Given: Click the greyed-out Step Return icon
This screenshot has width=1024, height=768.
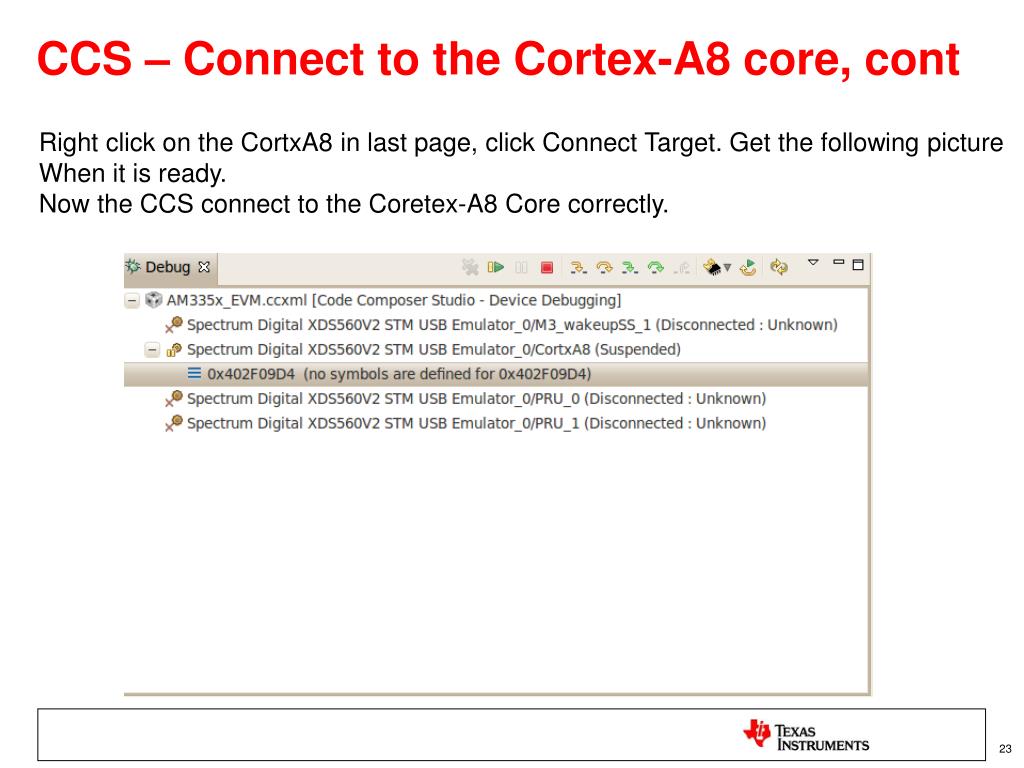Looking at the screenshot, I should (x=682, y=267).
